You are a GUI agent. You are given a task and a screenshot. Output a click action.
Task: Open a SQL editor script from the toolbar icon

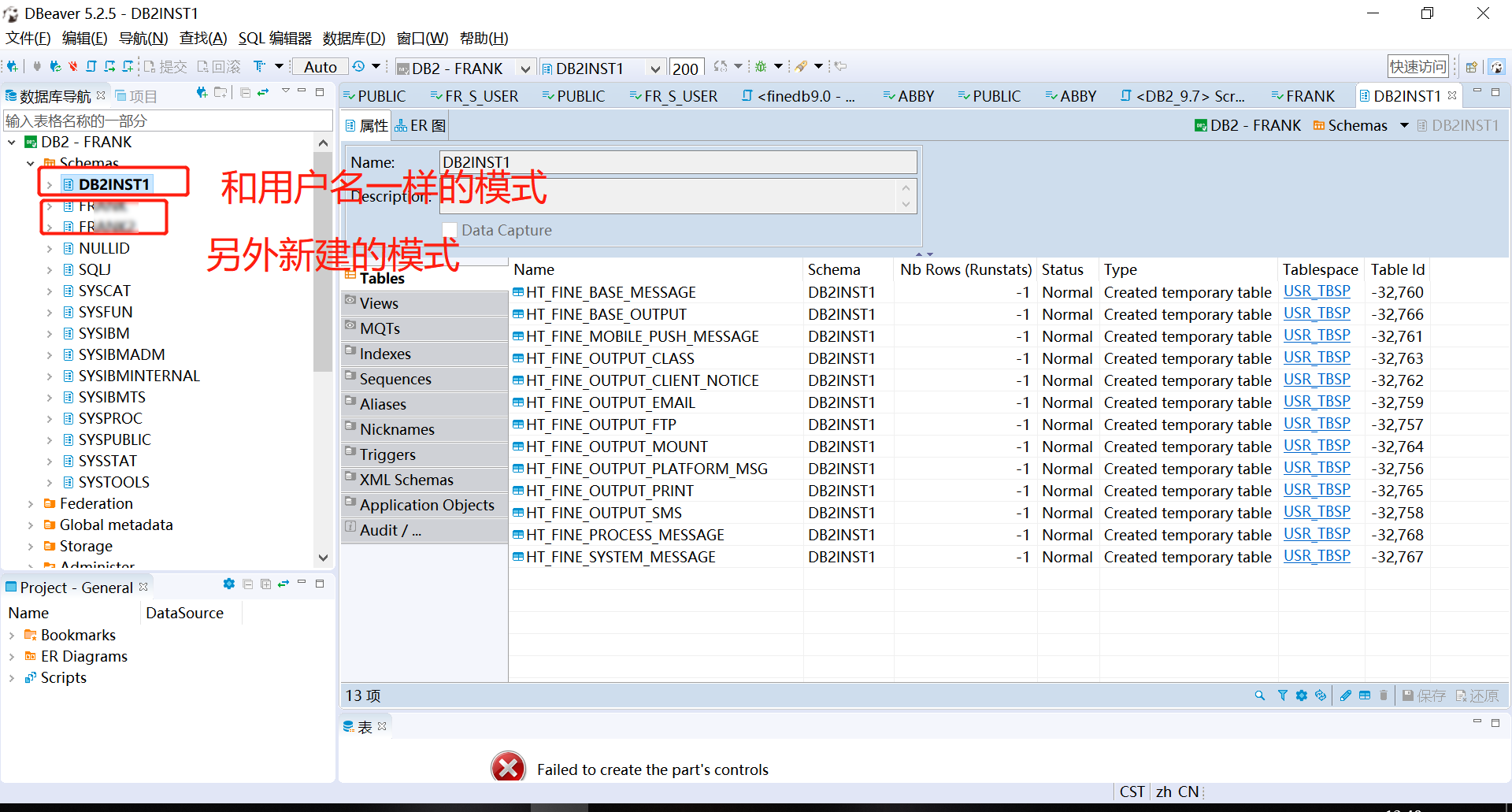(91, 67)
